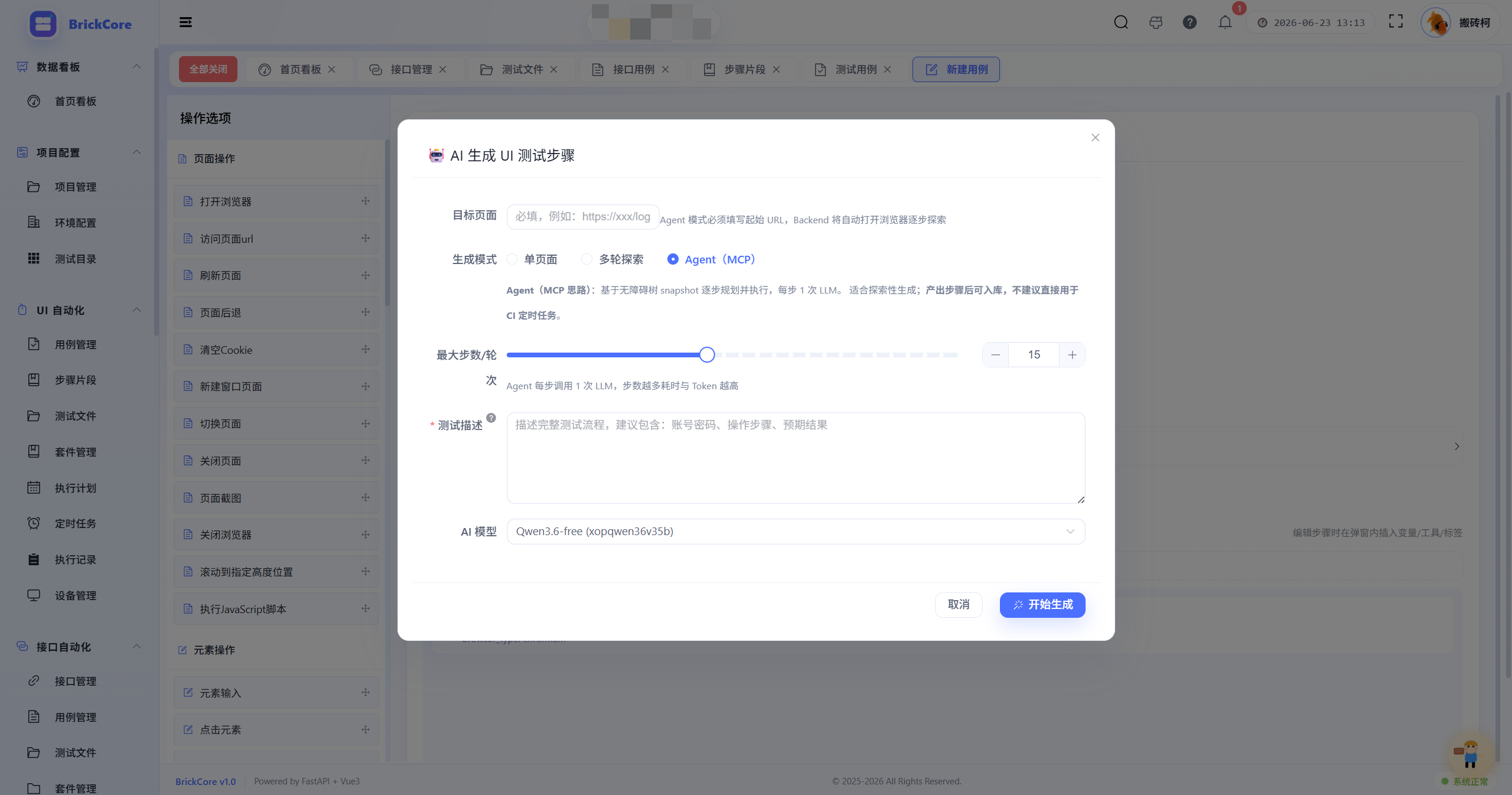Click the right chevron arrow behind the dialog

(x=1456, y=447)
